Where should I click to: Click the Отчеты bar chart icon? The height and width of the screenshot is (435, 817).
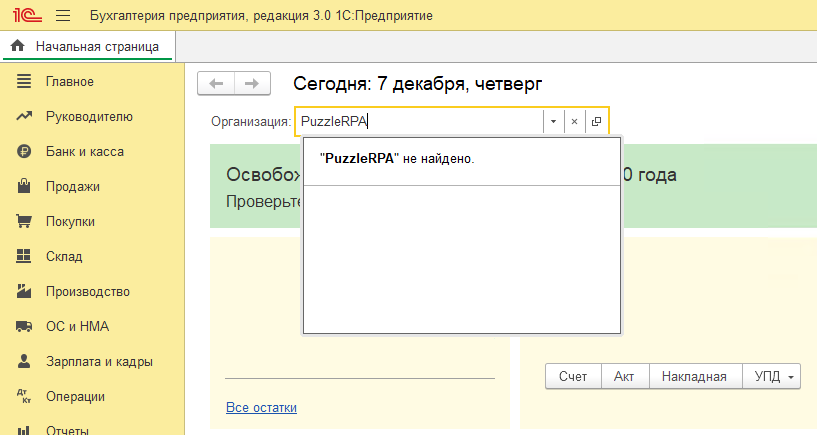[23, 430]
